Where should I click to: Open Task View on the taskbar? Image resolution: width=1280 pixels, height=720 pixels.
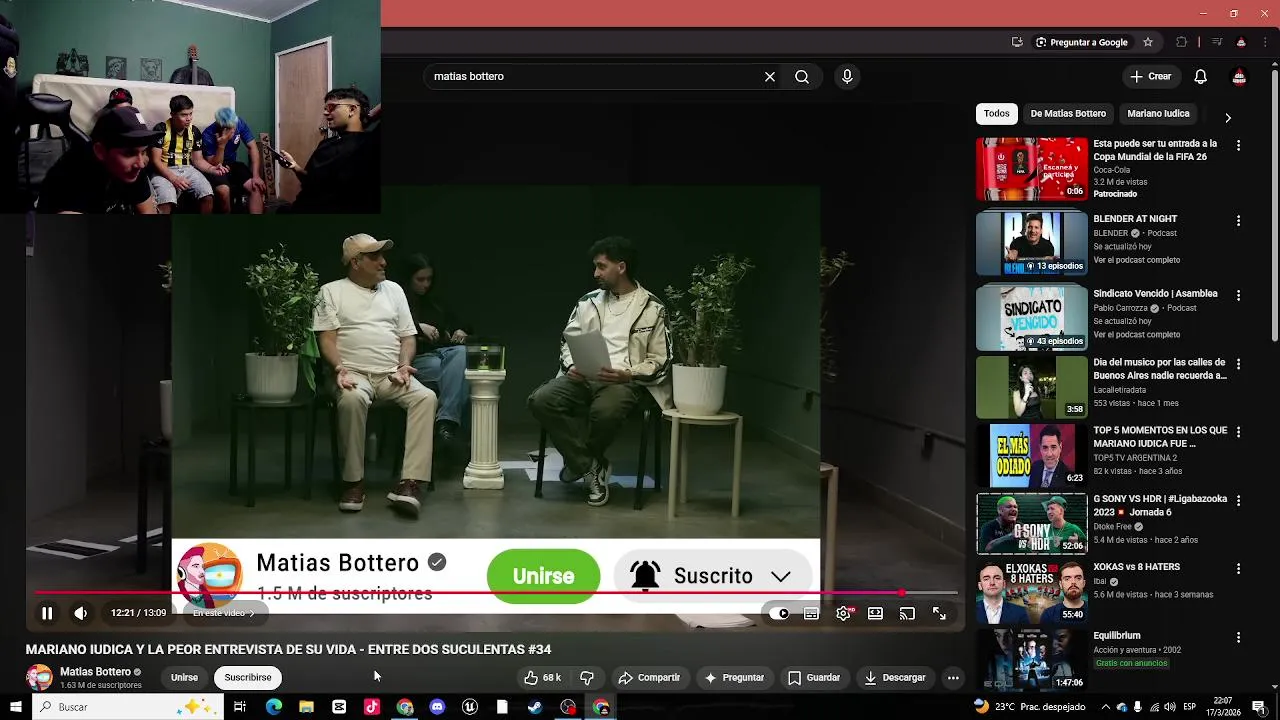[x=240, y=707]
